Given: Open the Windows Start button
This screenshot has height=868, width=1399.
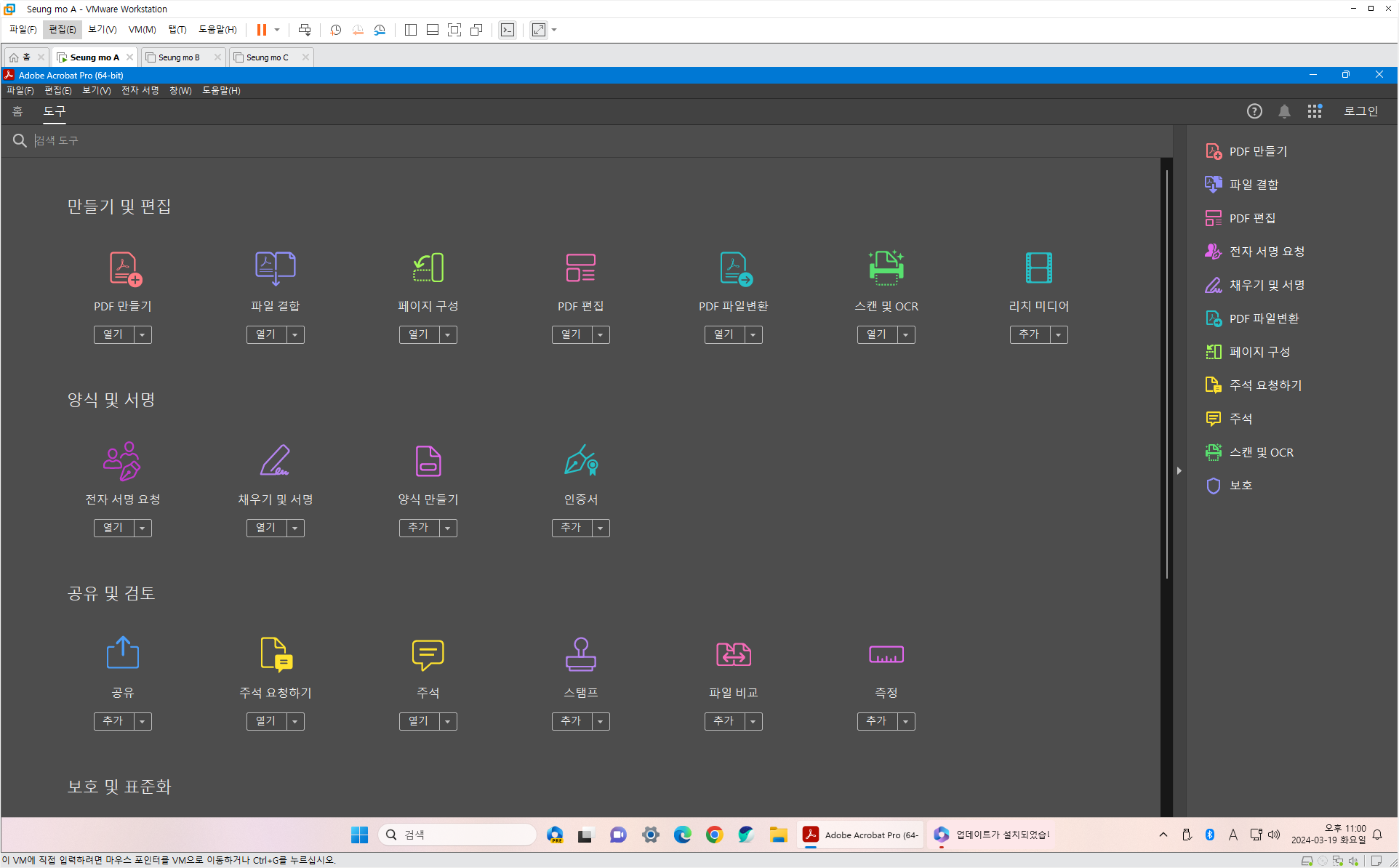Looking at the screenshot, I should pyautogui.click(x=359, y=835).
